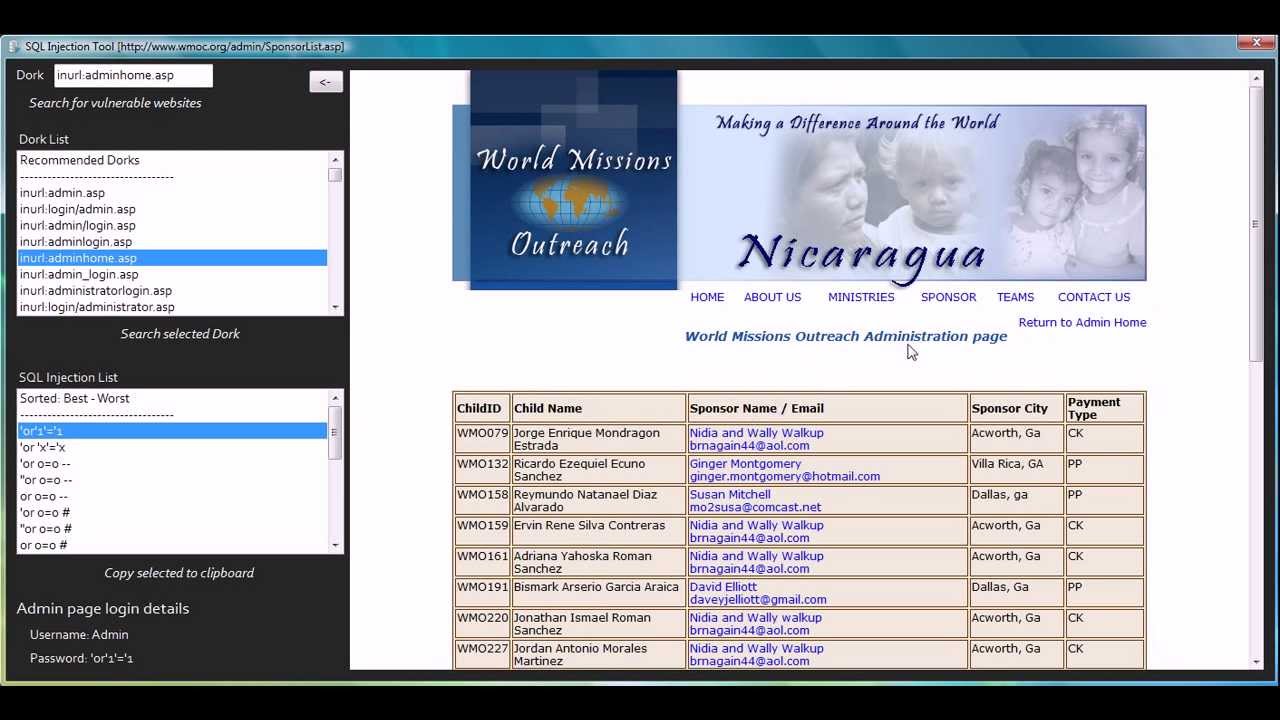1280x720 pixels.
Task: Click Dork List scroll down arrow
Action: click(335, 307)
